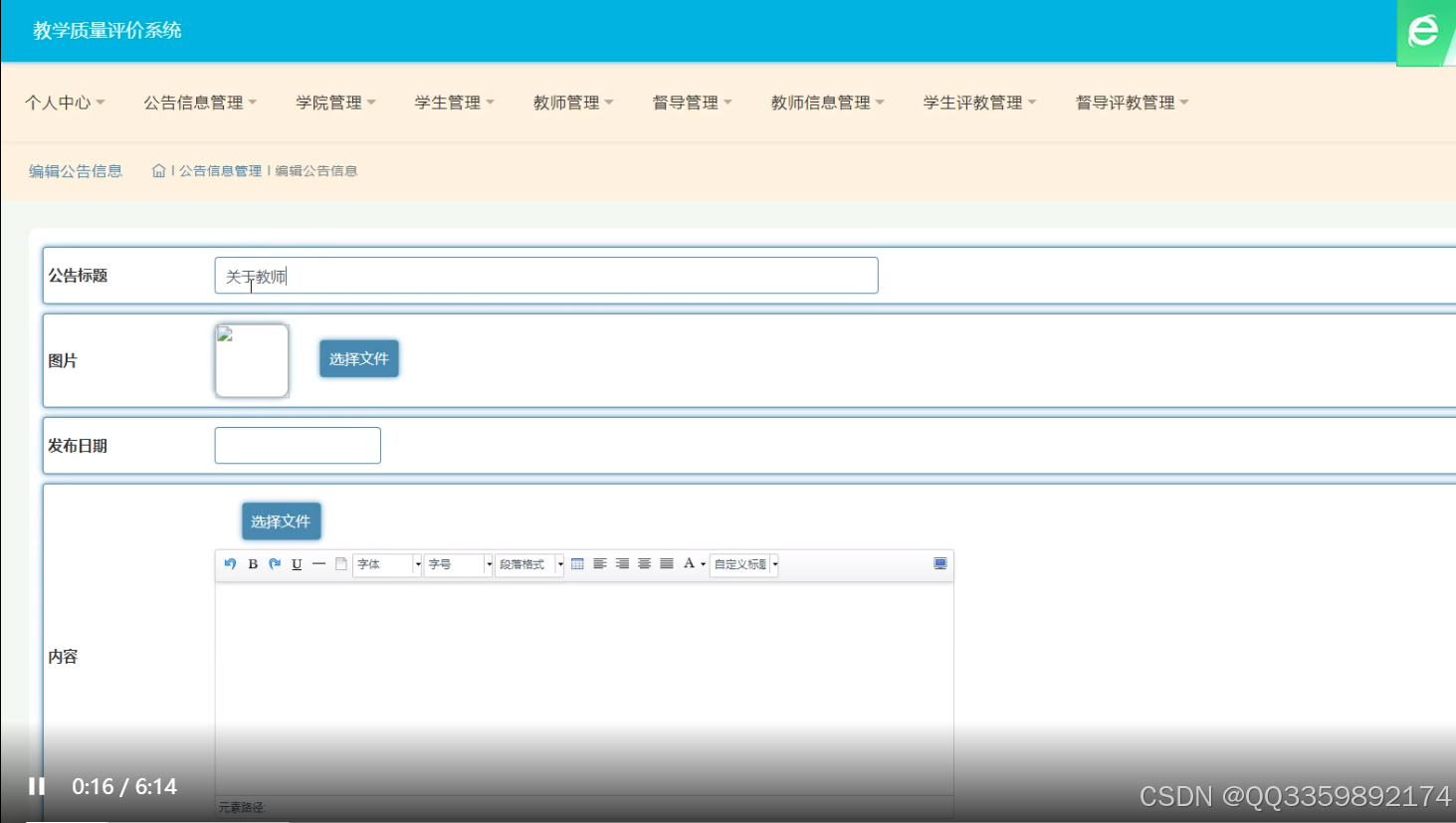Pause the video playback
This screenshot has height=823, width=1456.
37,786
